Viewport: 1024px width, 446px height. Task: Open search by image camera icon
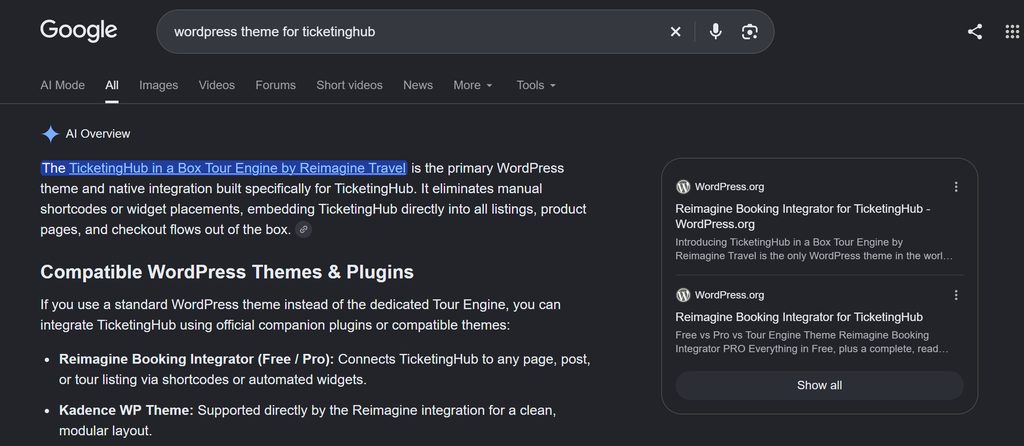click(x=750, y=31)
